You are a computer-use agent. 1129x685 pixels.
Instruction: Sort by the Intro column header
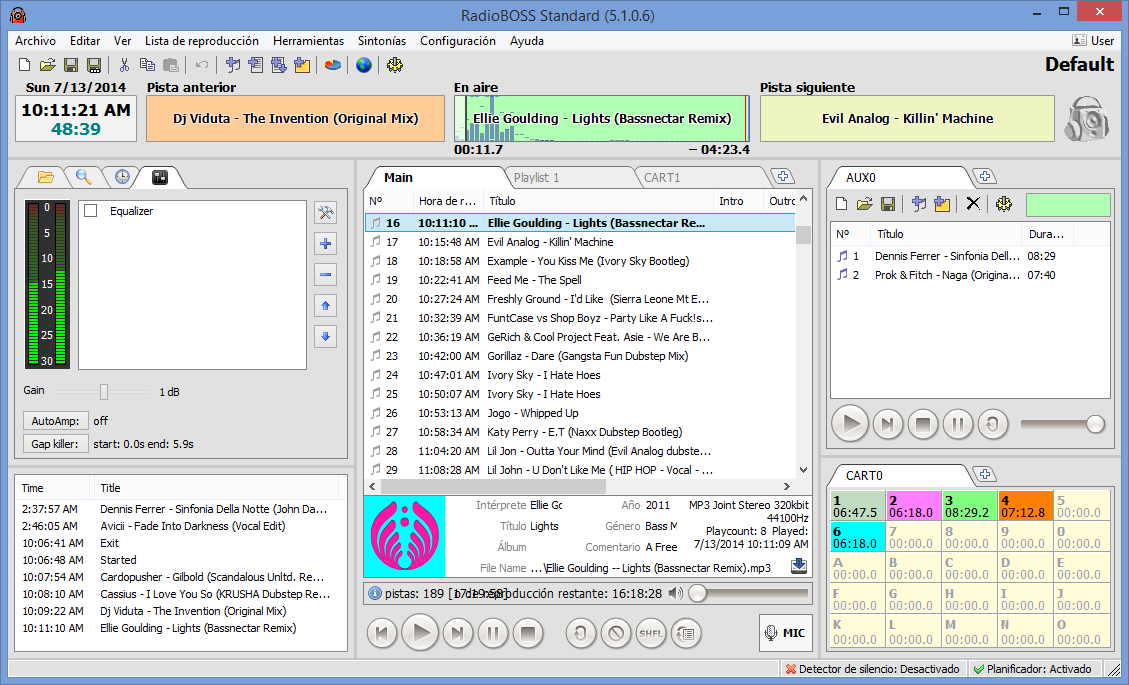tap(737, 201)
